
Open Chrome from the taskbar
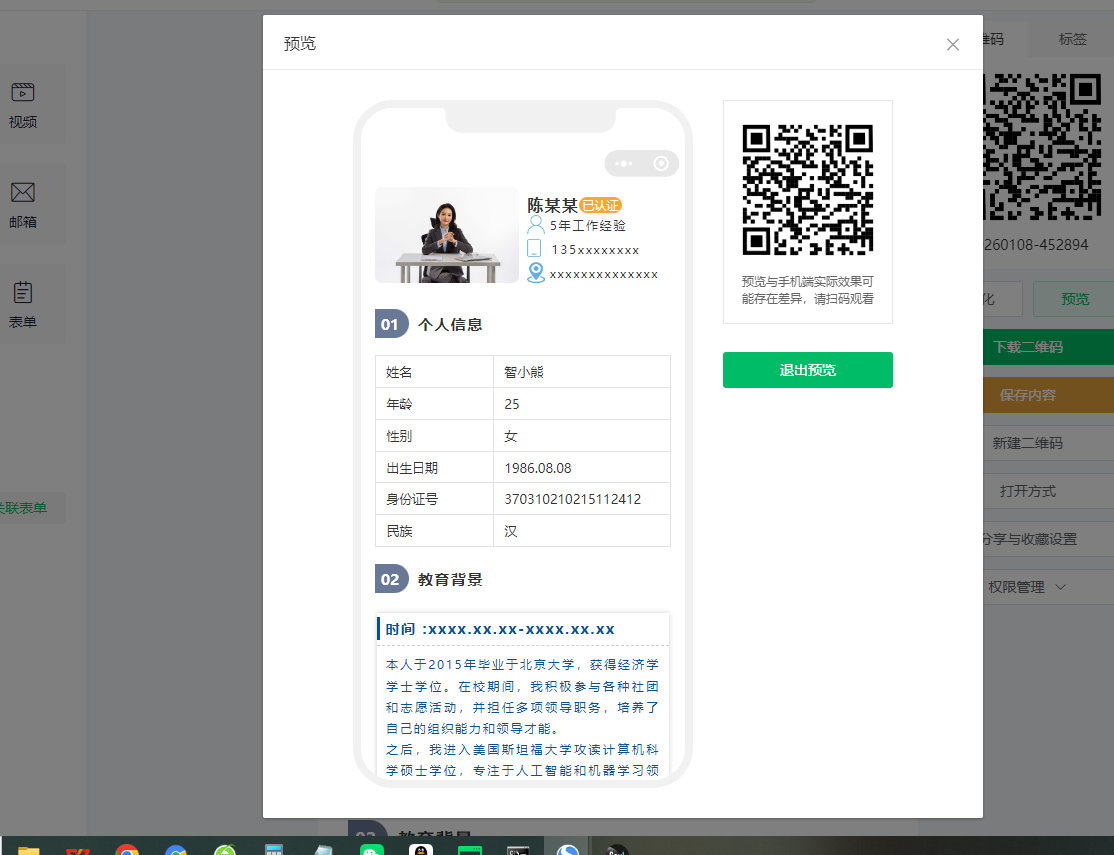pyautogui.click(x=127, y=850)
